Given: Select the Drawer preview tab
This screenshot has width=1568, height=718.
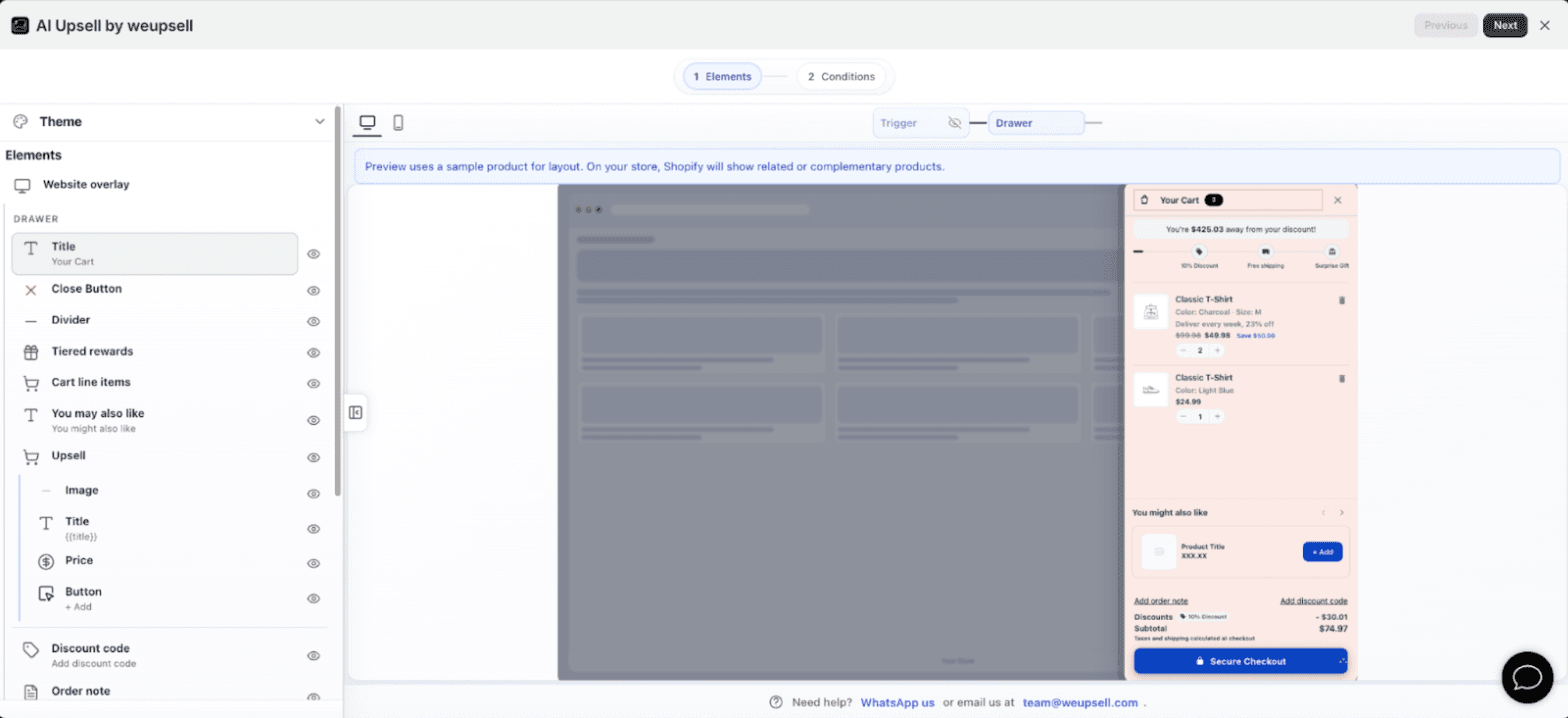Looking at the screenshot, I should tap(1036, 123).
